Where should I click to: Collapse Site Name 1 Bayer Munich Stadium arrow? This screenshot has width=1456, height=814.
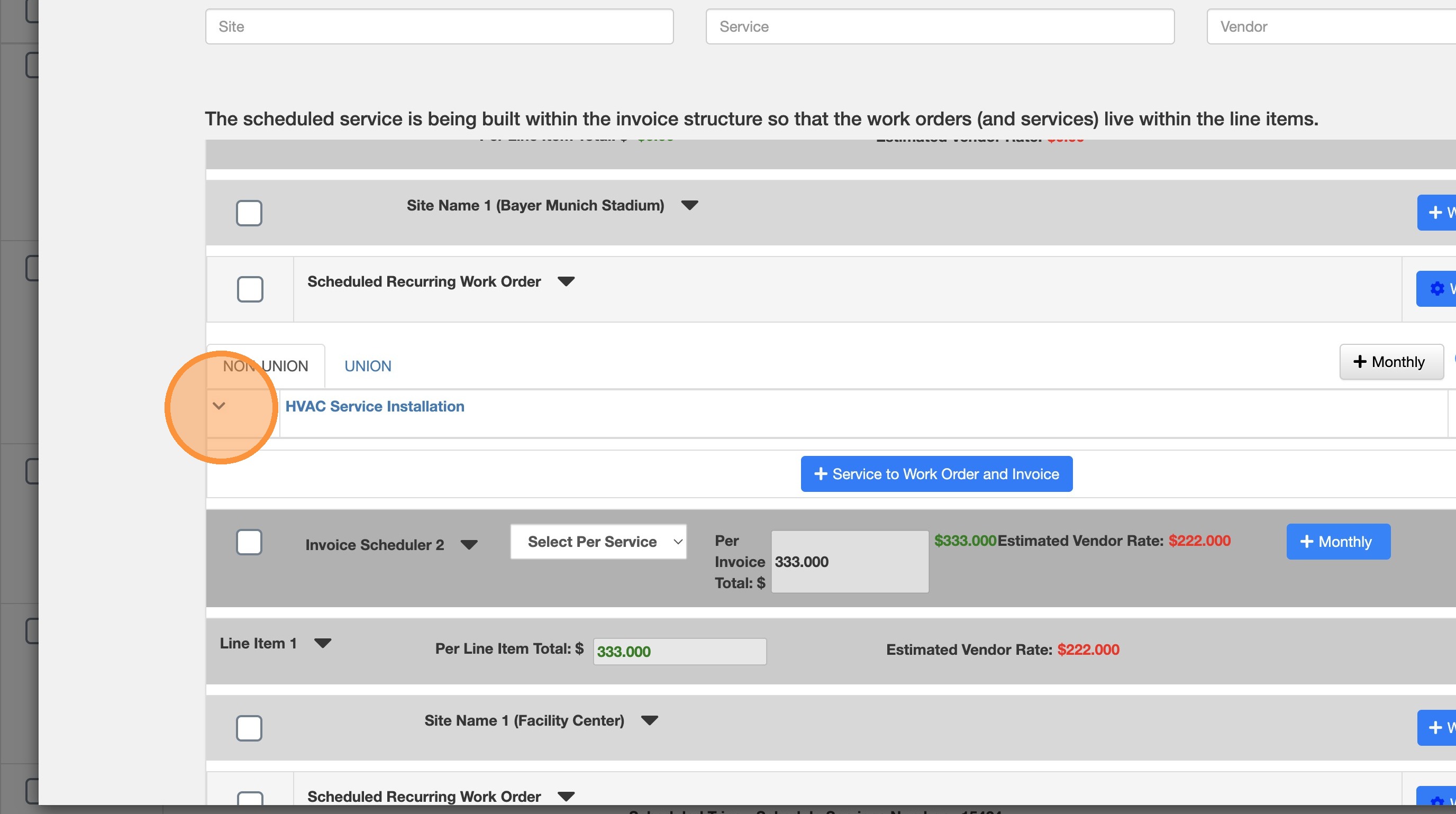pyautogui.click(x=689, y=205)
